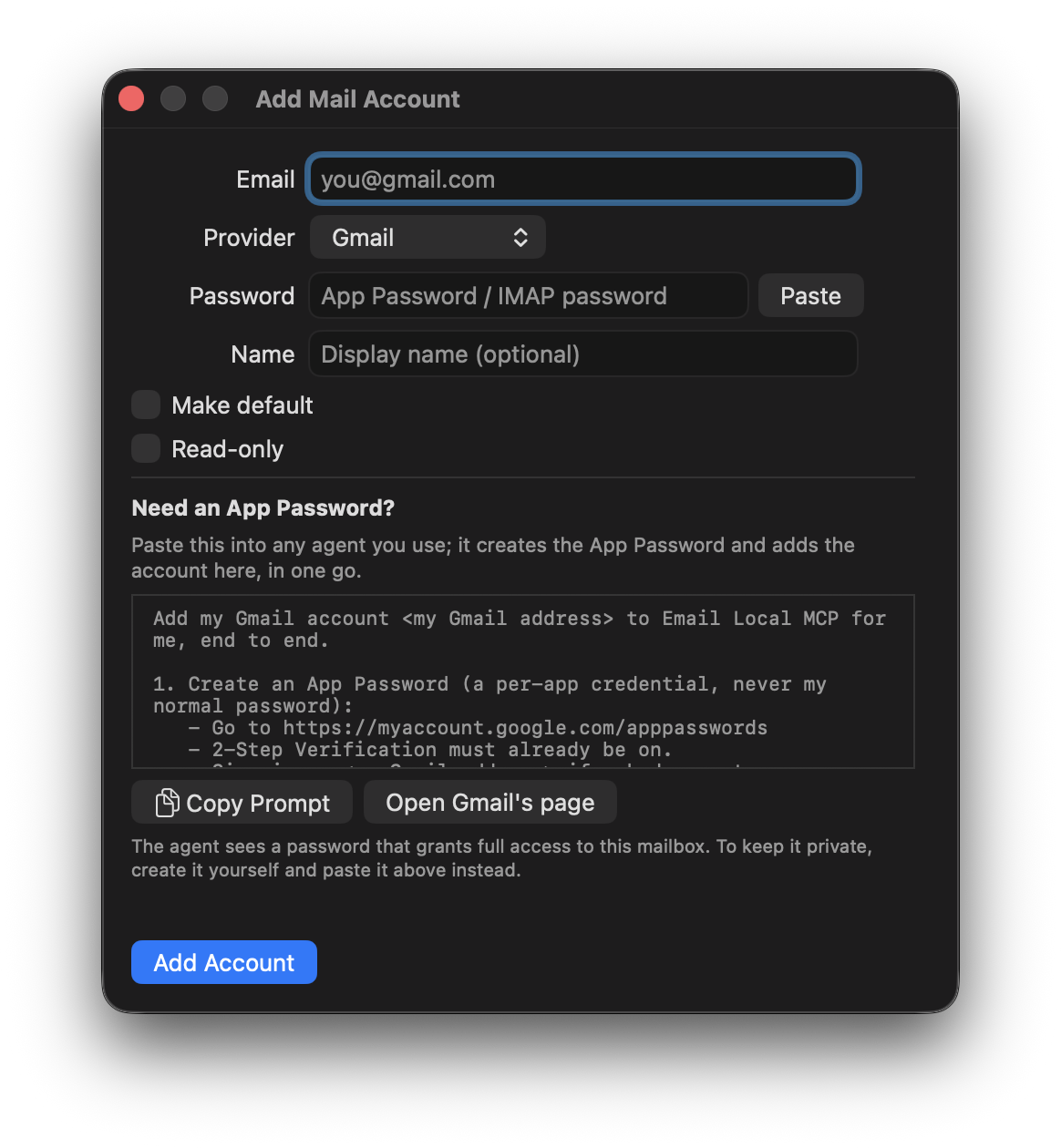Toggle the Read-only checkbox

(146, 448)
